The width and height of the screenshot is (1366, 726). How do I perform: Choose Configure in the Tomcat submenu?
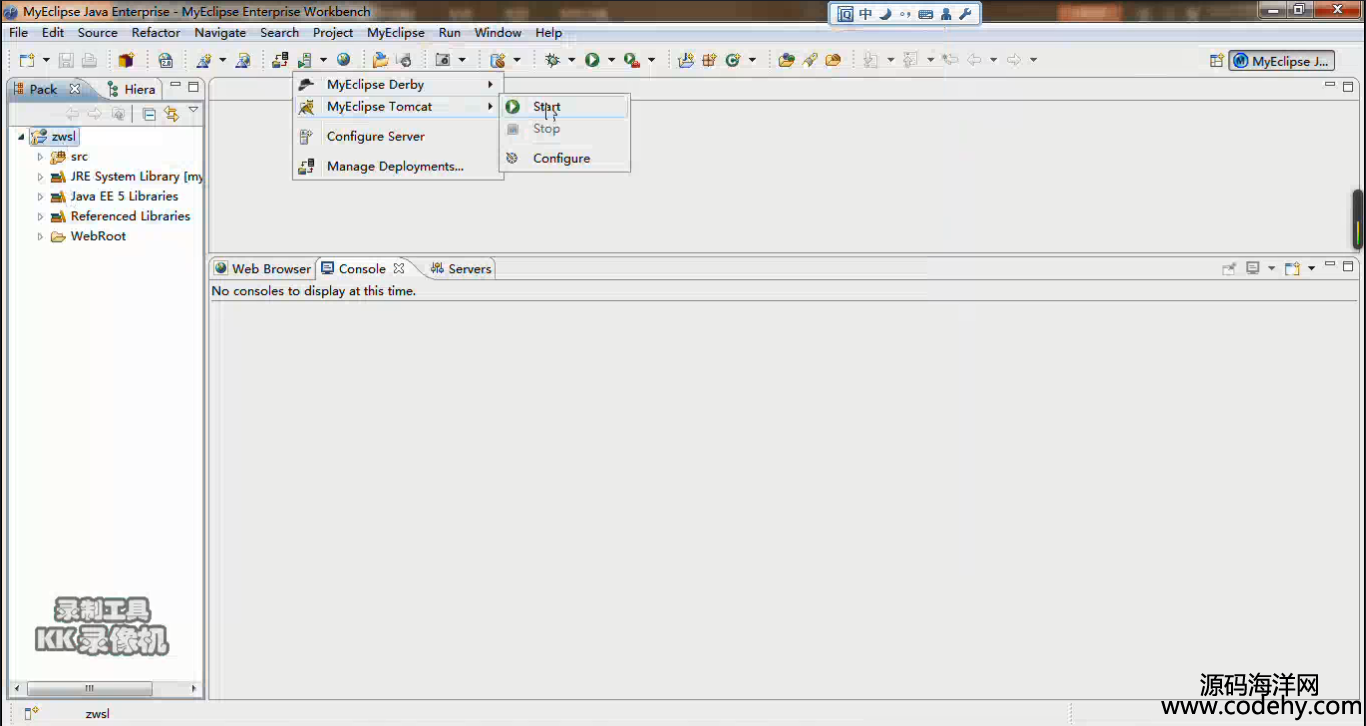[564, 158]
